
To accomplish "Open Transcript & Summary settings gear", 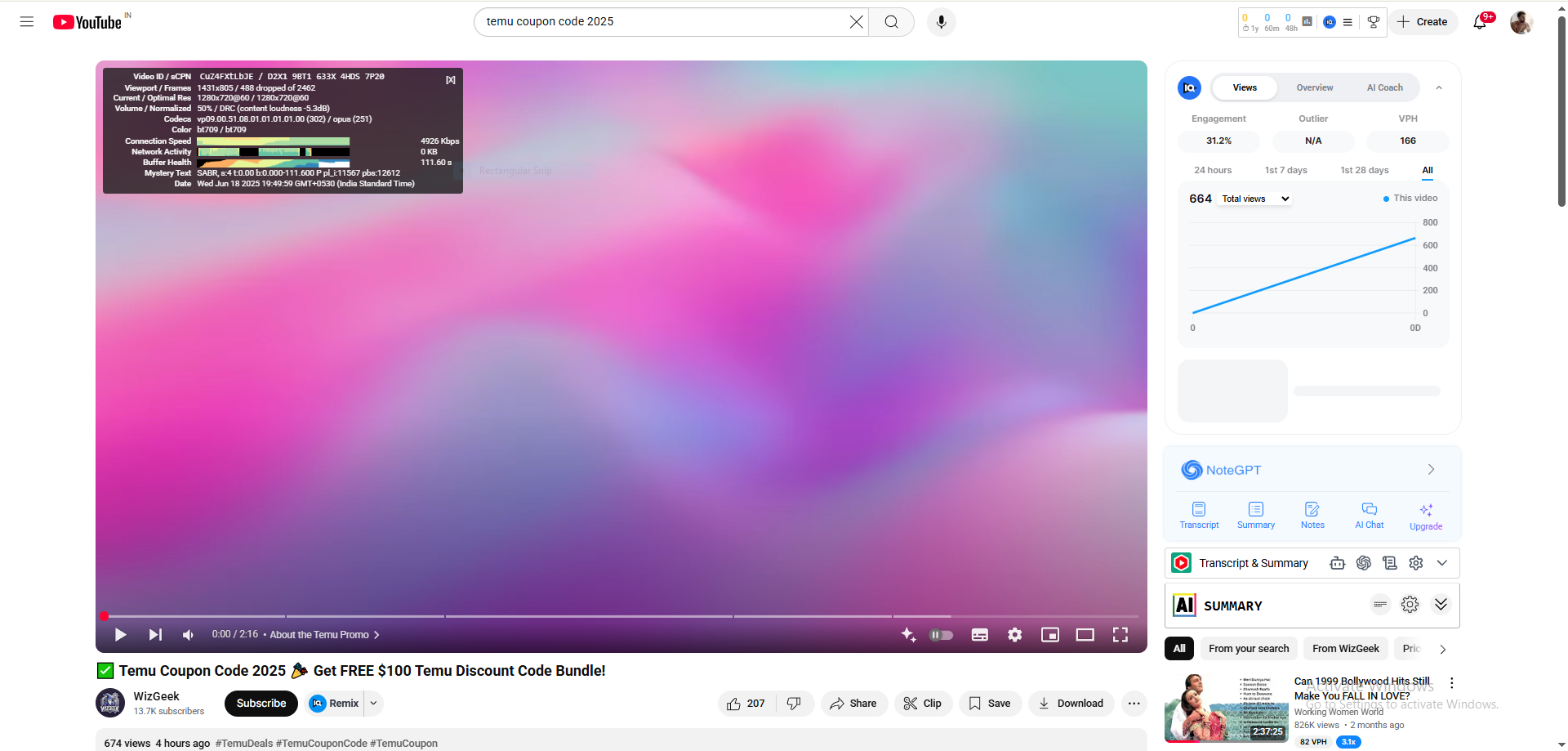I will point(1416,563).
